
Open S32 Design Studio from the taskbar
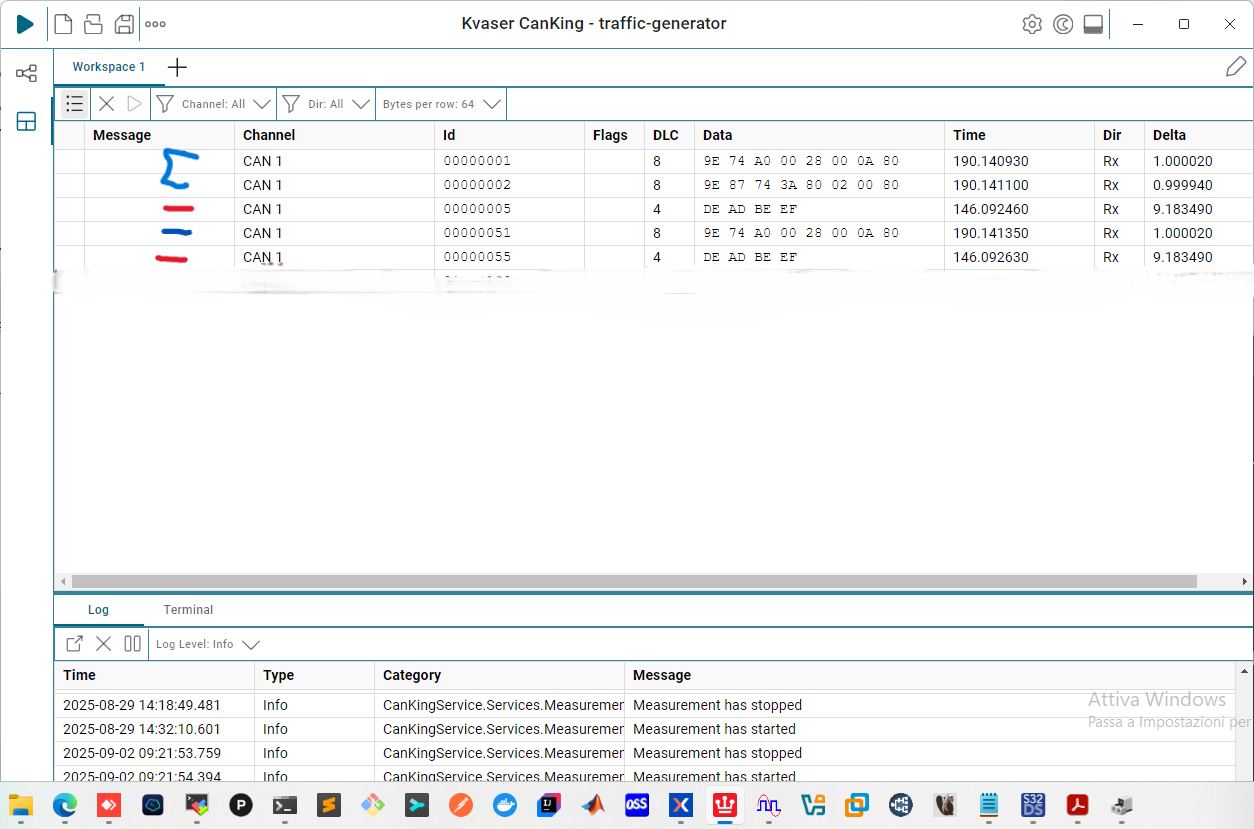click(x=1033, y=805)
